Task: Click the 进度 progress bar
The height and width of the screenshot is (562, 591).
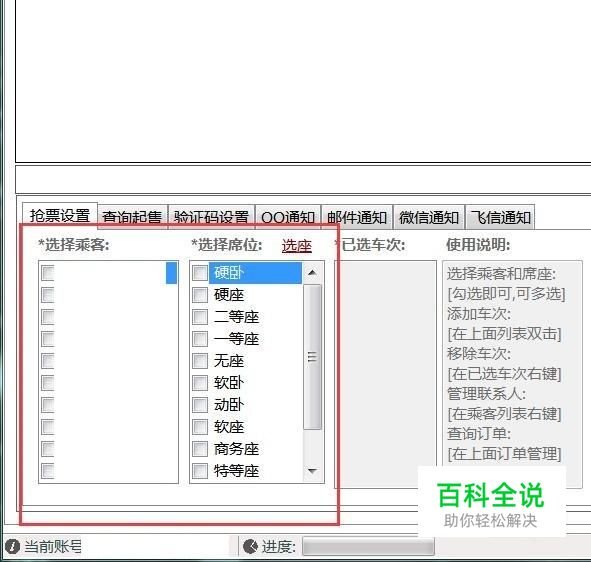Action: point(368,547)
